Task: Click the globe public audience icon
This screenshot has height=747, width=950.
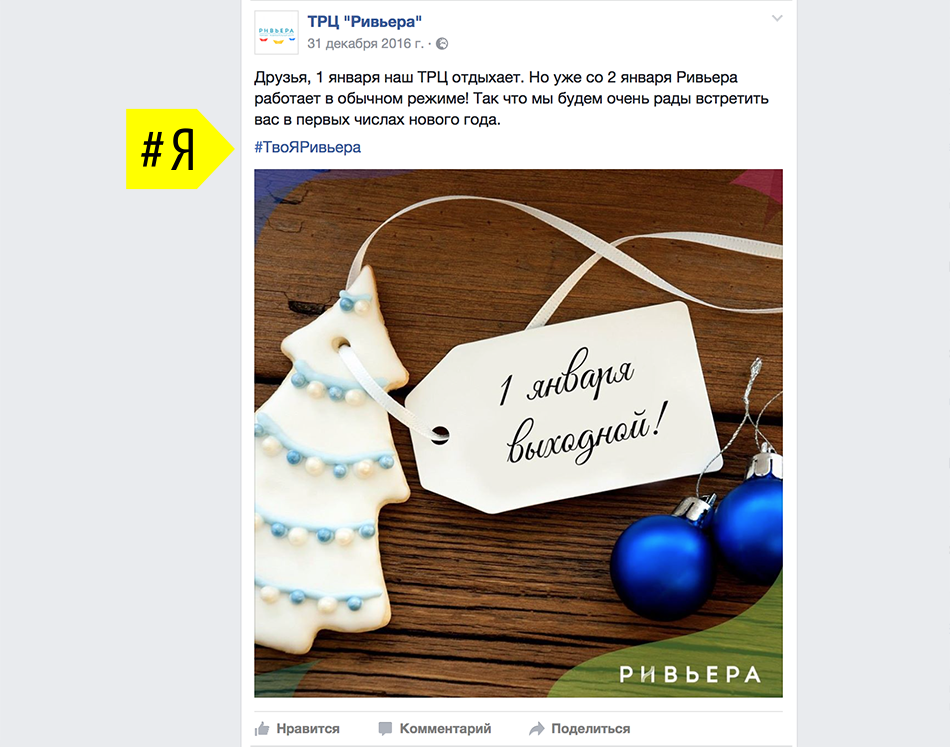Action: [x=442, y=44]
